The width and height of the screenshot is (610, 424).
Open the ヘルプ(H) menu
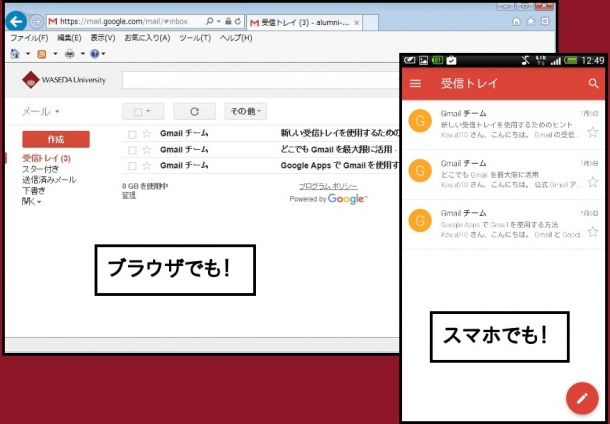coord(236,38)
